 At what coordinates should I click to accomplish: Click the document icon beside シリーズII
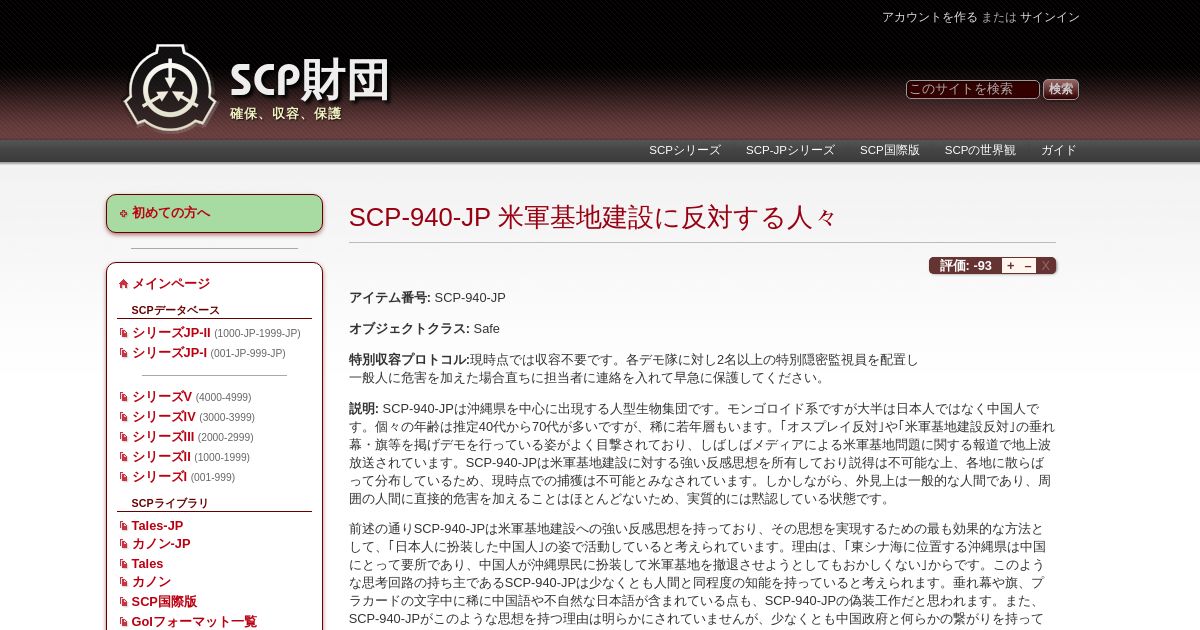point(123,457)
